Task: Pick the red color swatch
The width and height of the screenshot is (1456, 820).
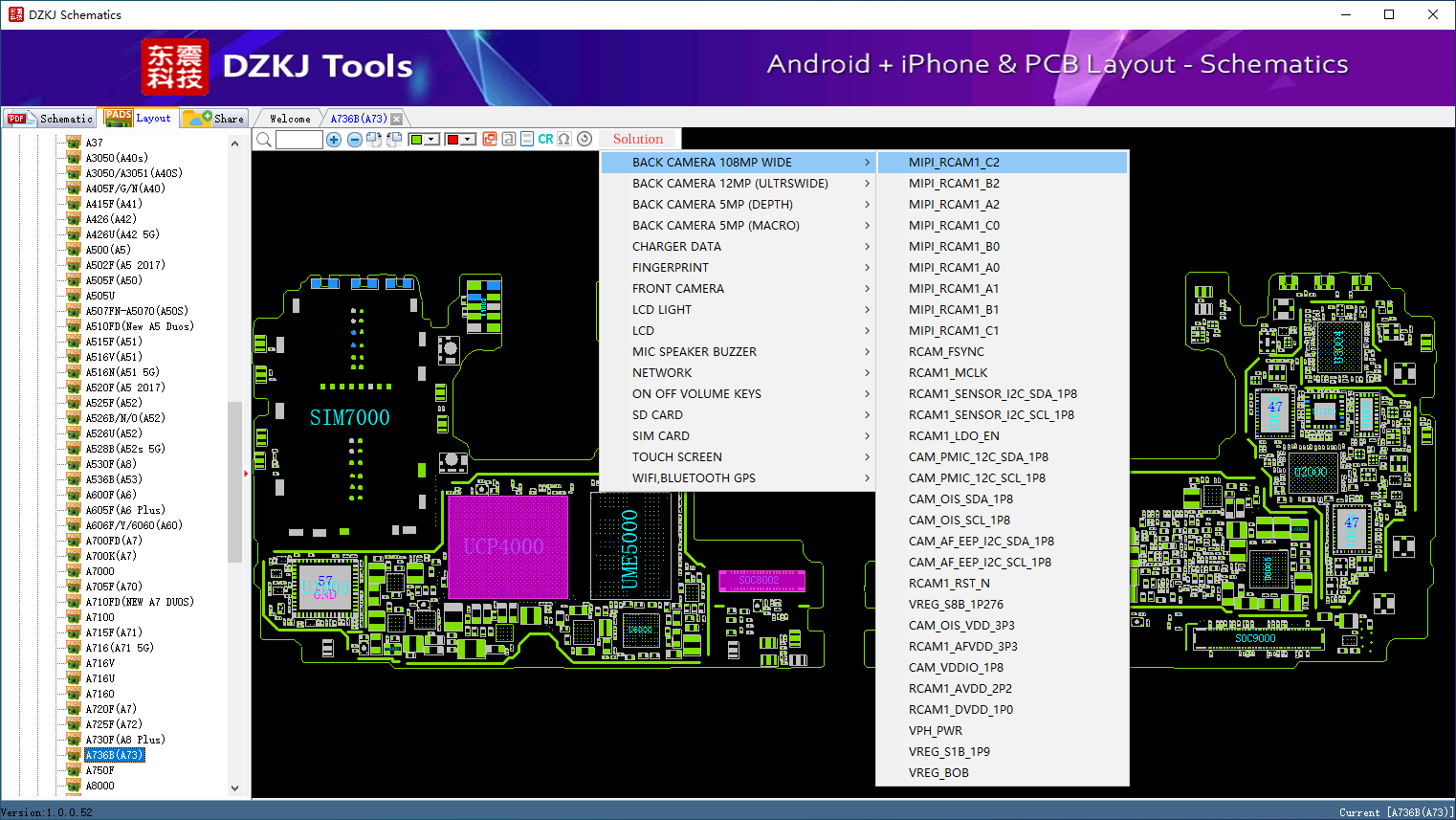Action: [453, 140]
